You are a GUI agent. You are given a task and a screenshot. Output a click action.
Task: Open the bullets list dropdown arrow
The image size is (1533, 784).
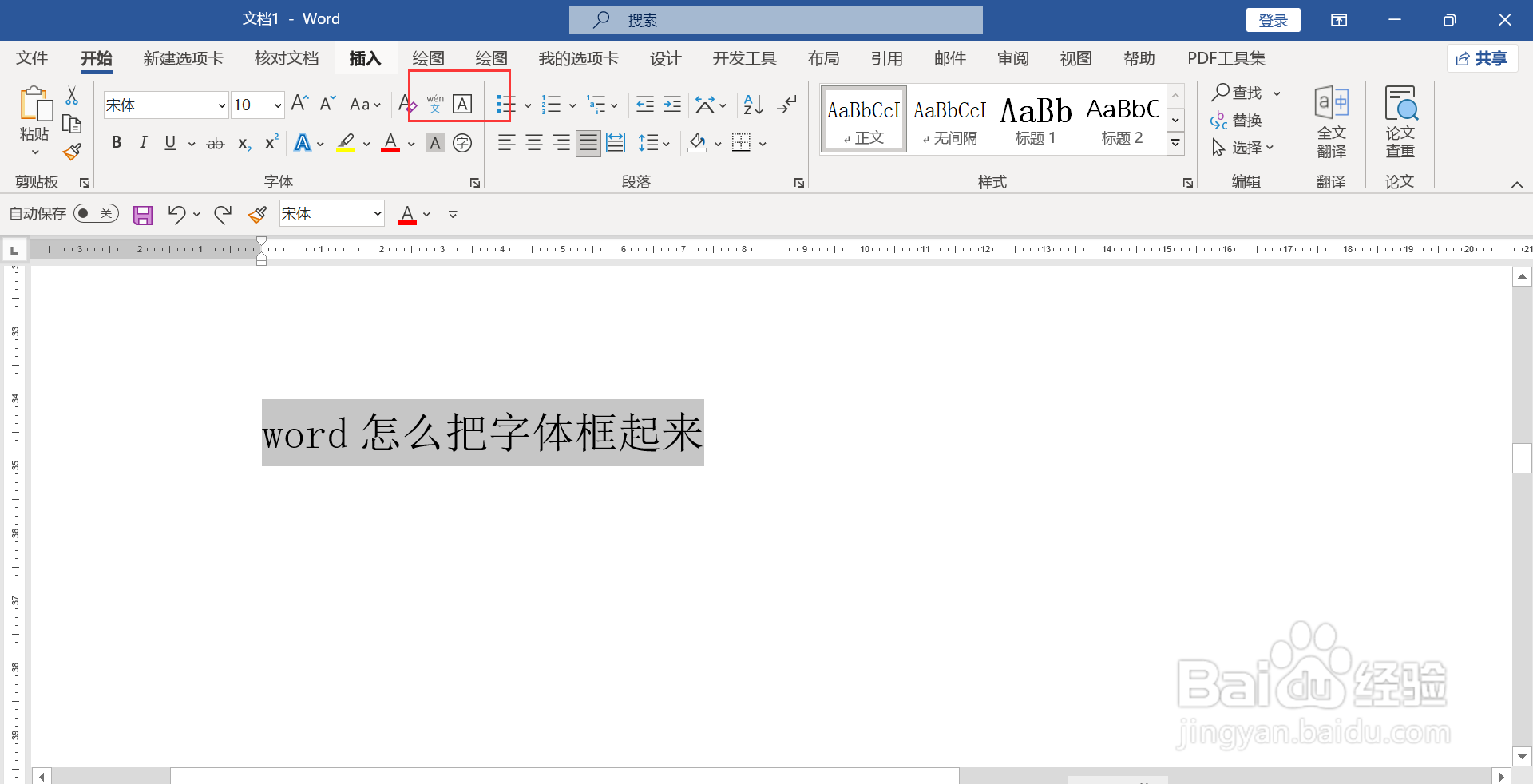click(528, 105)
